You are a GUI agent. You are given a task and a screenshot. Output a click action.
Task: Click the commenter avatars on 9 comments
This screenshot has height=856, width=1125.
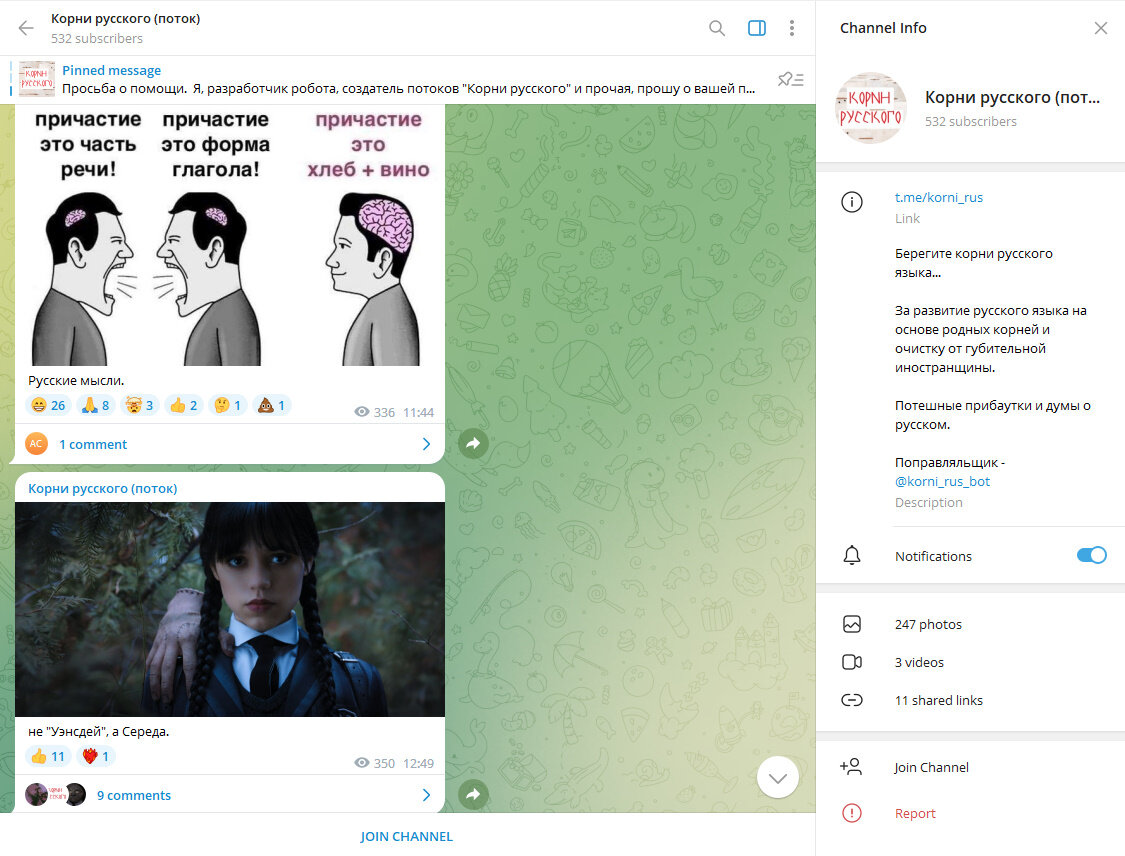(55, 794)
